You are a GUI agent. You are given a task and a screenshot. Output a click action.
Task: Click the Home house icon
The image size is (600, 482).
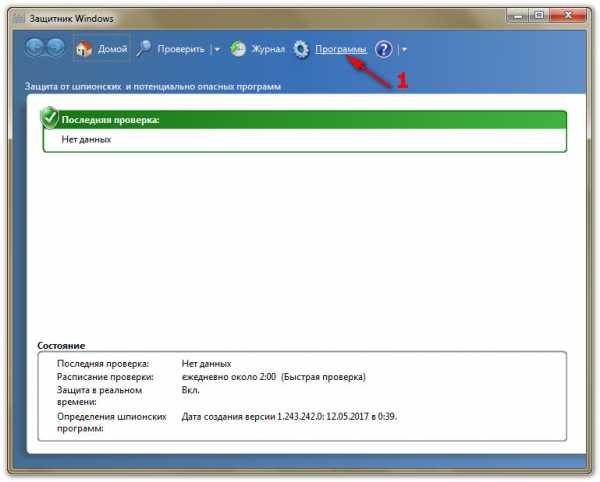click(84, 49)
